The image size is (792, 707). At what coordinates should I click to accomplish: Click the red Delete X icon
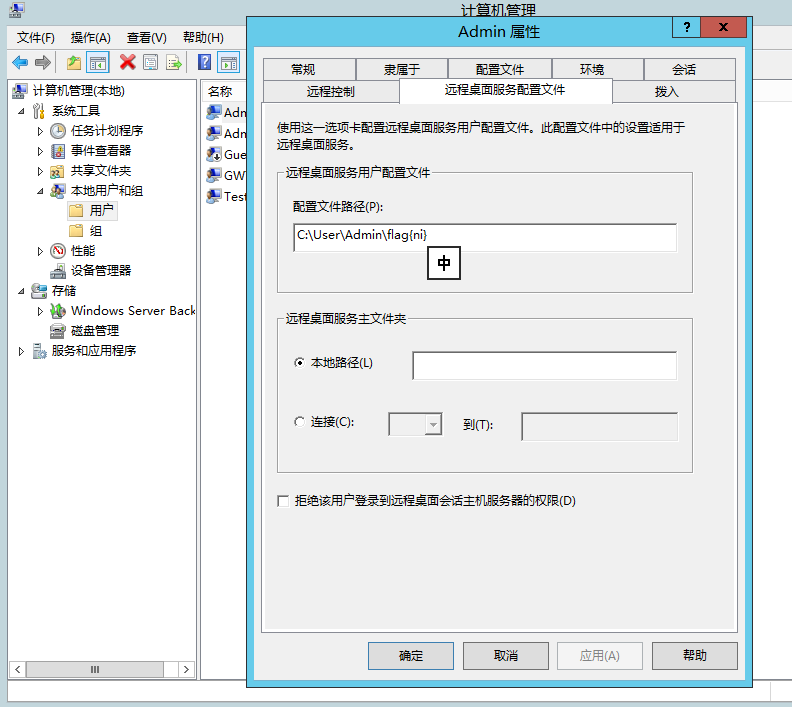[127, 62]
